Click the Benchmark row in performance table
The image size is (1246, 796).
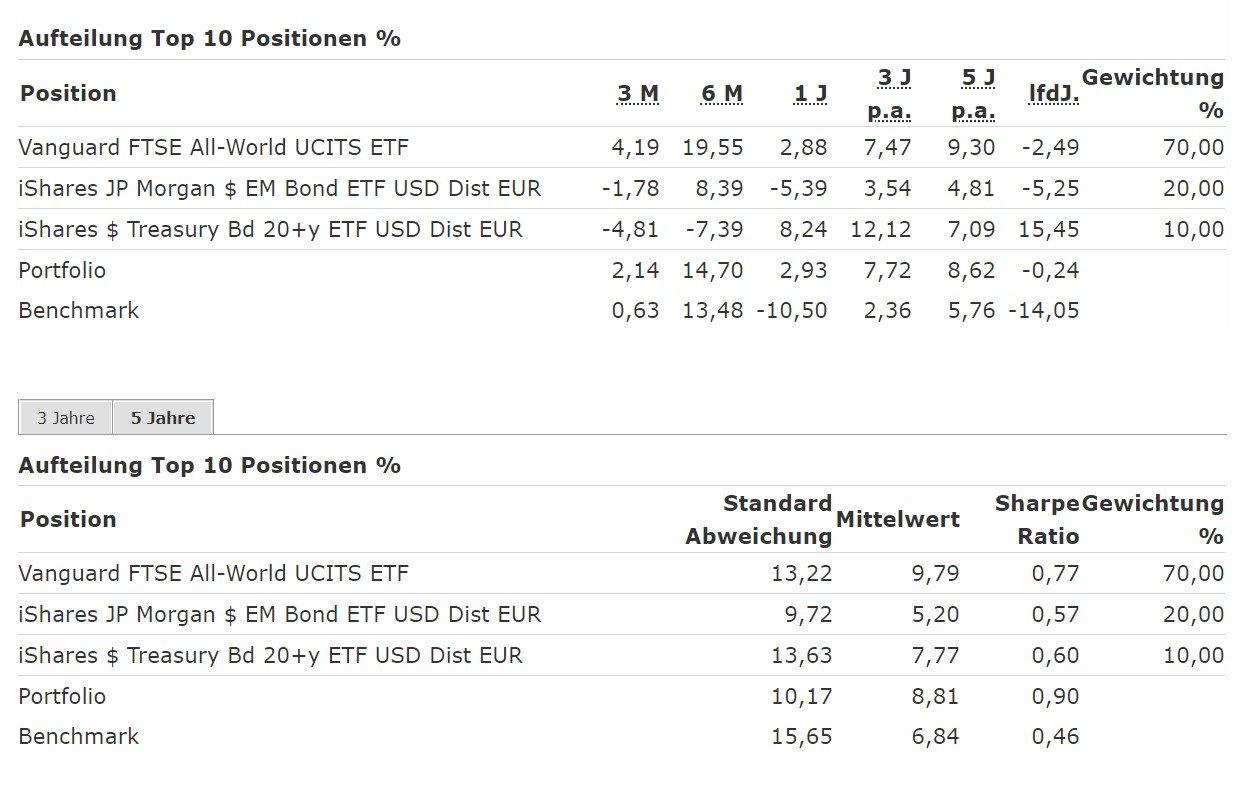click(x=79, y=311)
